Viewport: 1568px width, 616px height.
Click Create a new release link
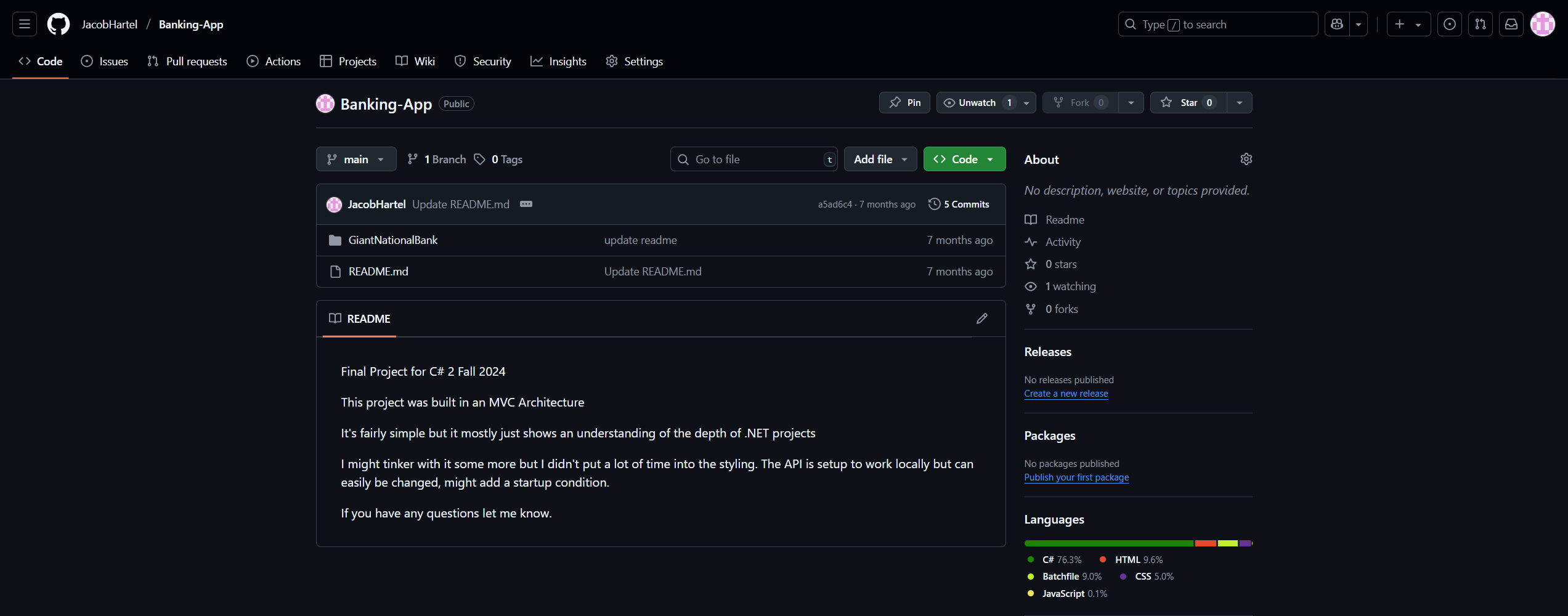(1066, 394)
